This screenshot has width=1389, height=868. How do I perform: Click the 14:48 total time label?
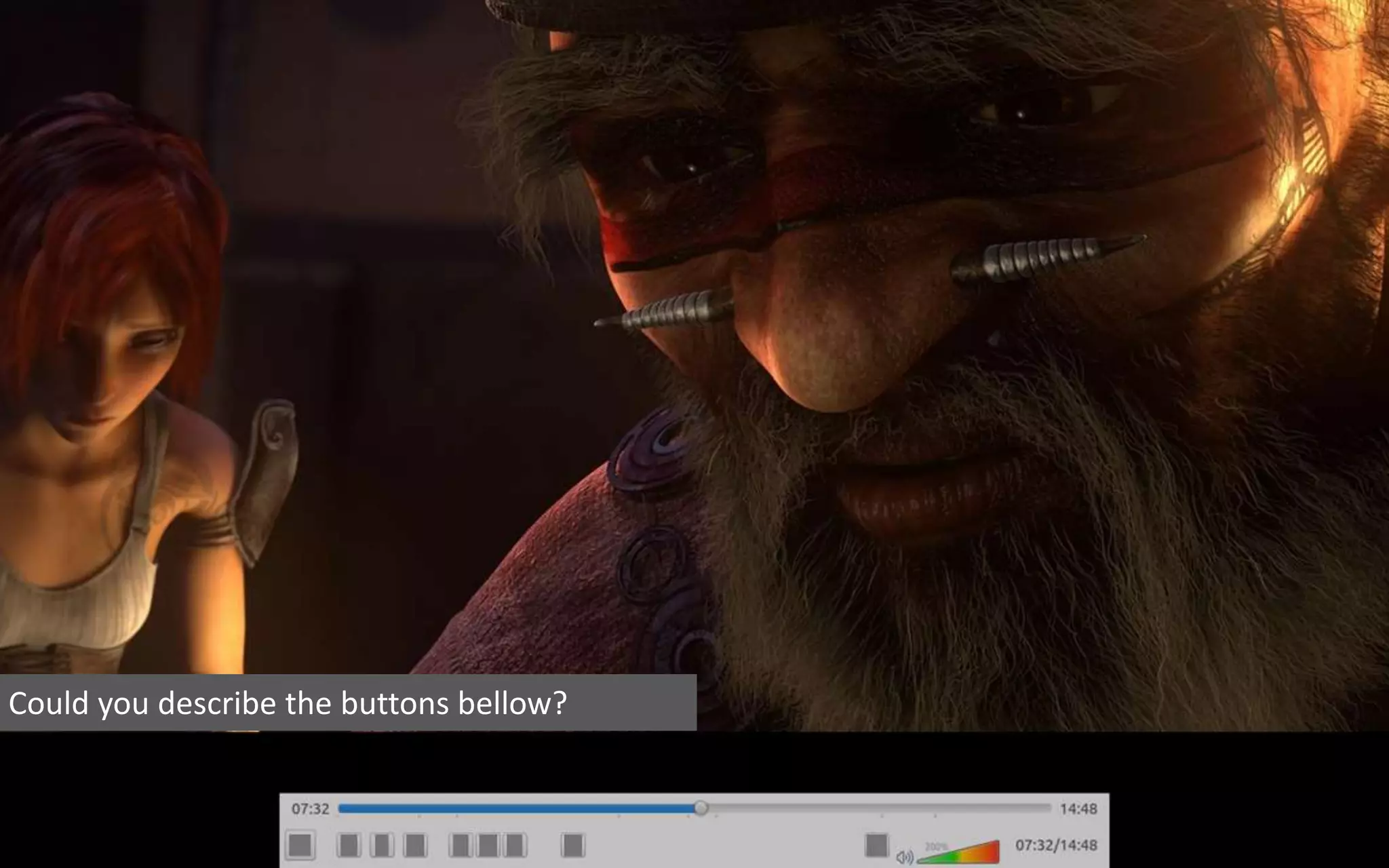click(1078, 808)
